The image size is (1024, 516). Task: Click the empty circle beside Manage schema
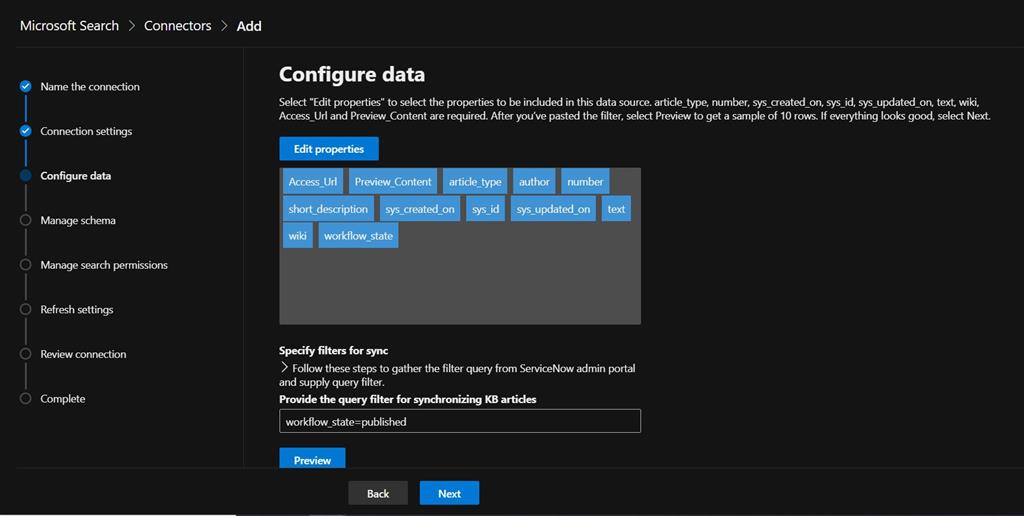(x=25, y=220)
